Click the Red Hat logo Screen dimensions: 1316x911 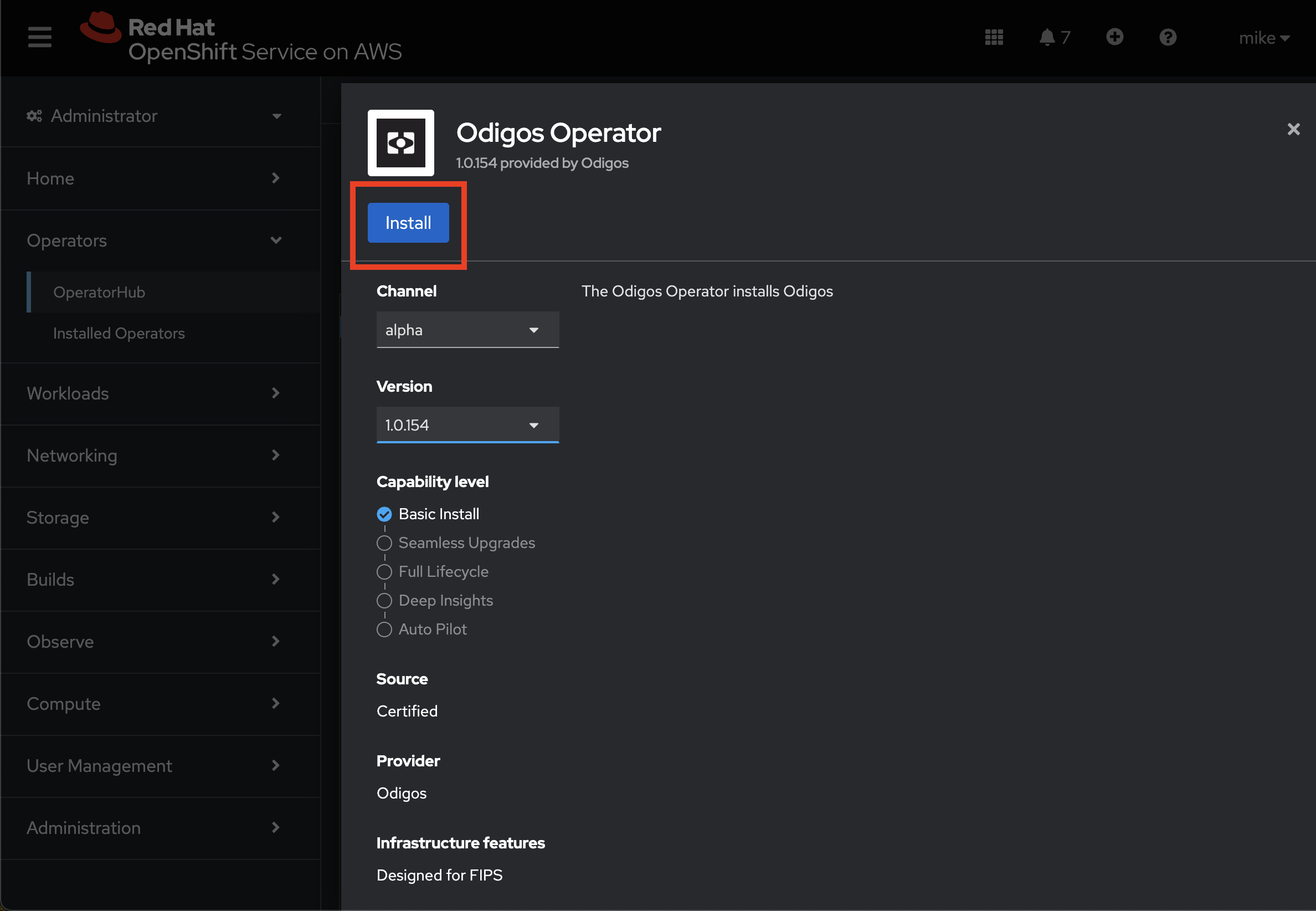[101, 27]
